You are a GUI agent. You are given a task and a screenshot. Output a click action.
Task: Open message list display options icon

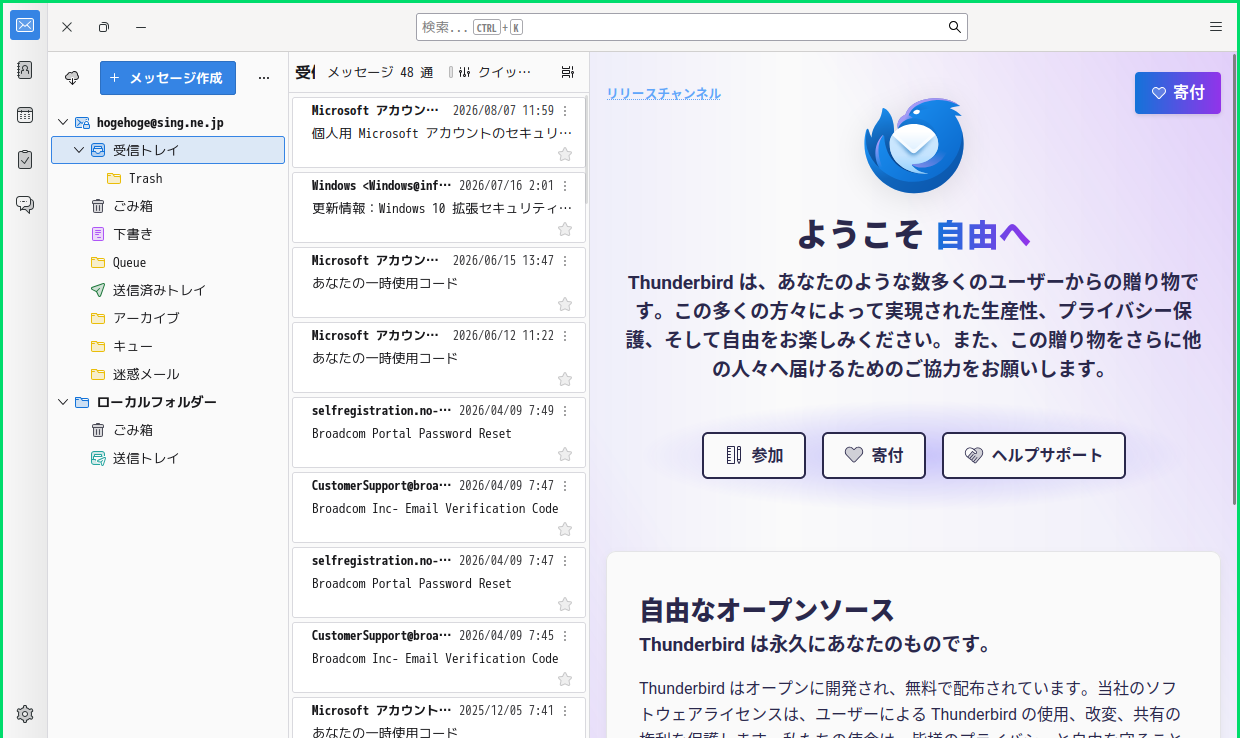pos(568,72)
